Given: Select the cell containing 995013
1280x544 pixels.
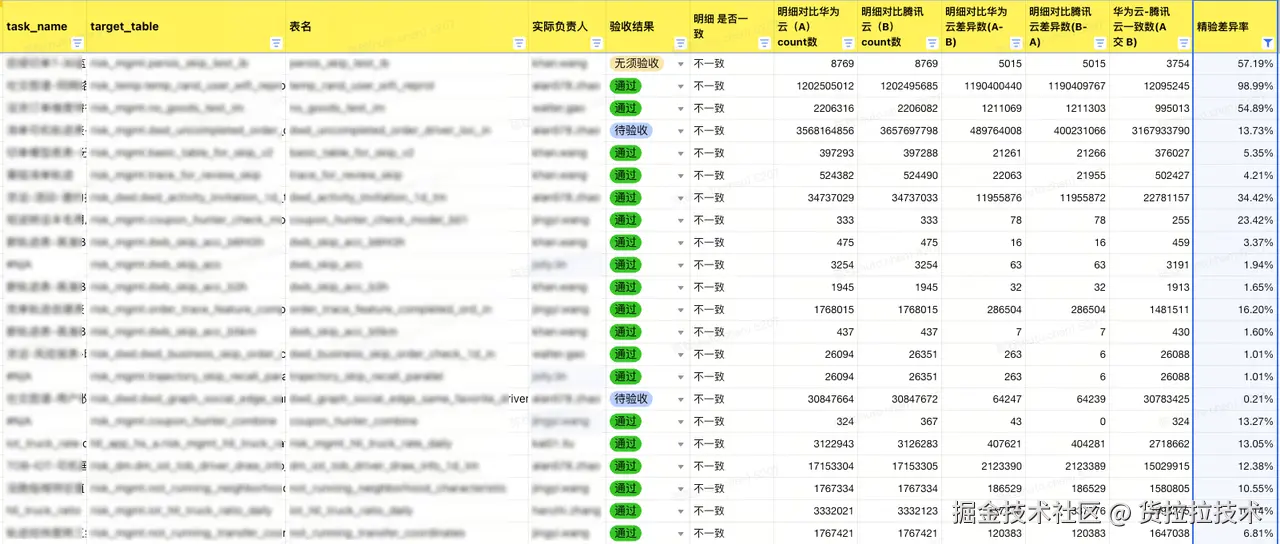Looking at the screenshot, I should pos(1151,108).
